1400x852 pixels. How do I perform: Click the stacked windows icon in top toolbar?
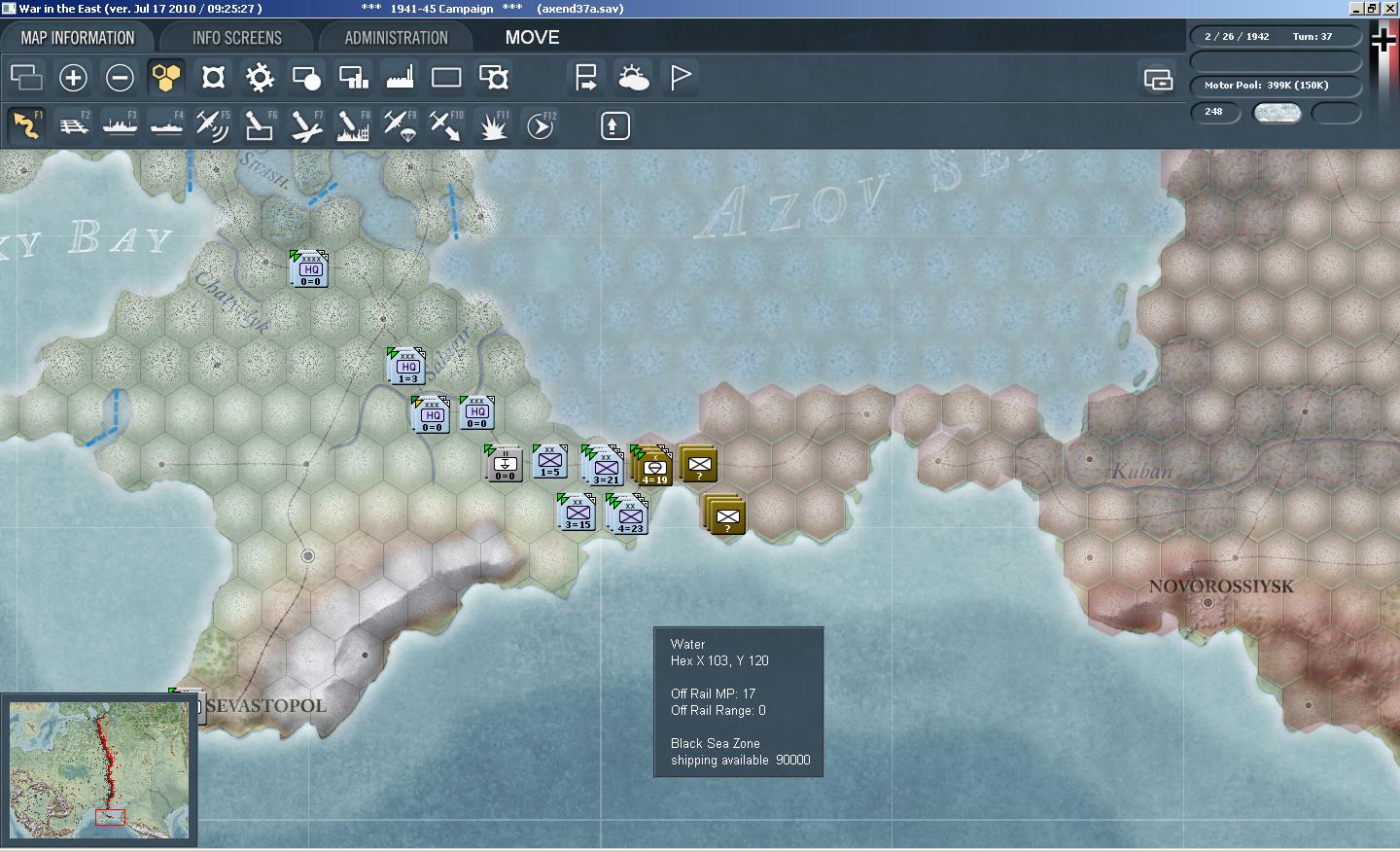click(x=26, y=77)
